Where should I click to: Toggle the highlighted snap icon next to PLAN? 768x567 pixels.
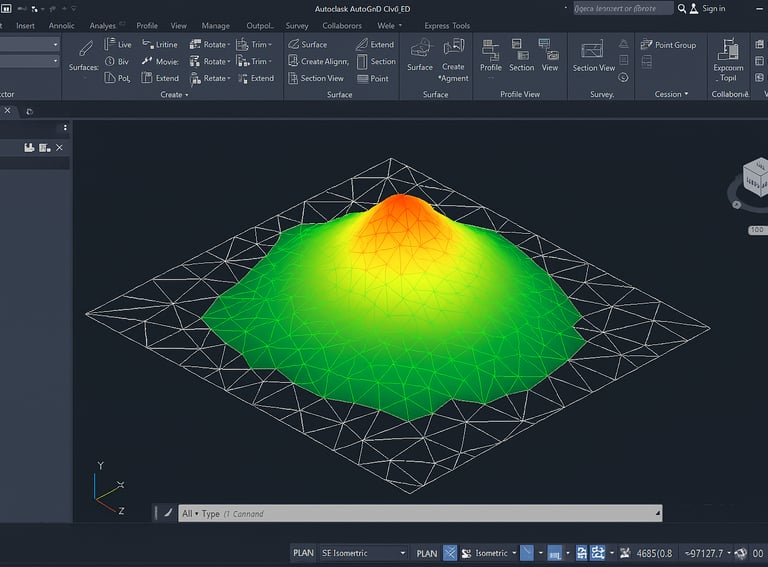coord(450,553)
